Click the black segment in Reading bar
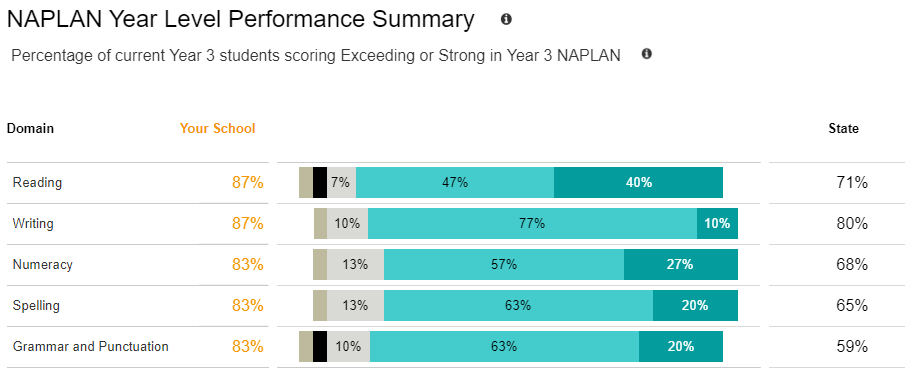 pyautogui.click(x=320, y=182)
